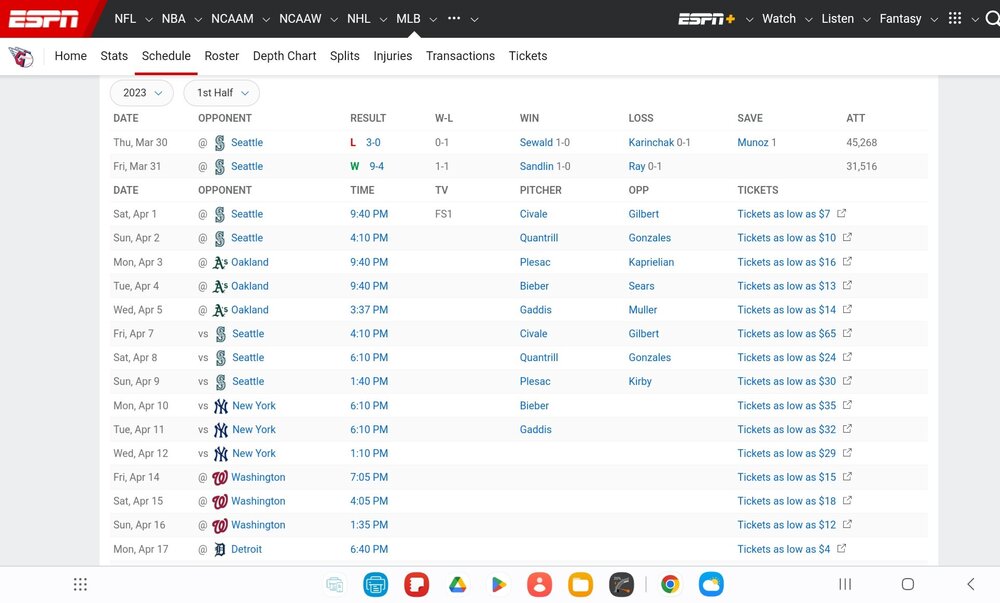Image resolution: width=1000 pixels, height=603 pixels.
Task: Tap the Android back navigation button
Action: (971, 585)
